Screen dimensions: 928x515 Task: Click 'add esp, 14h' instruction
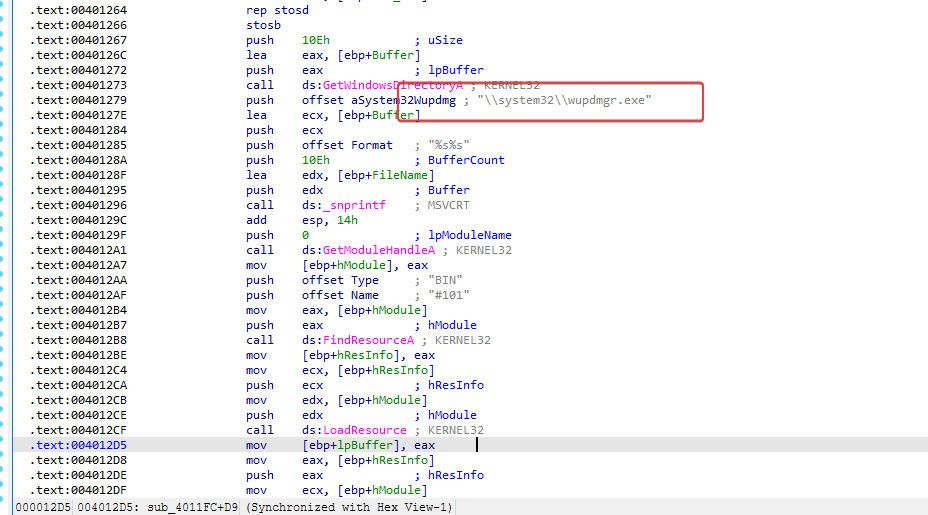(302, 220)
